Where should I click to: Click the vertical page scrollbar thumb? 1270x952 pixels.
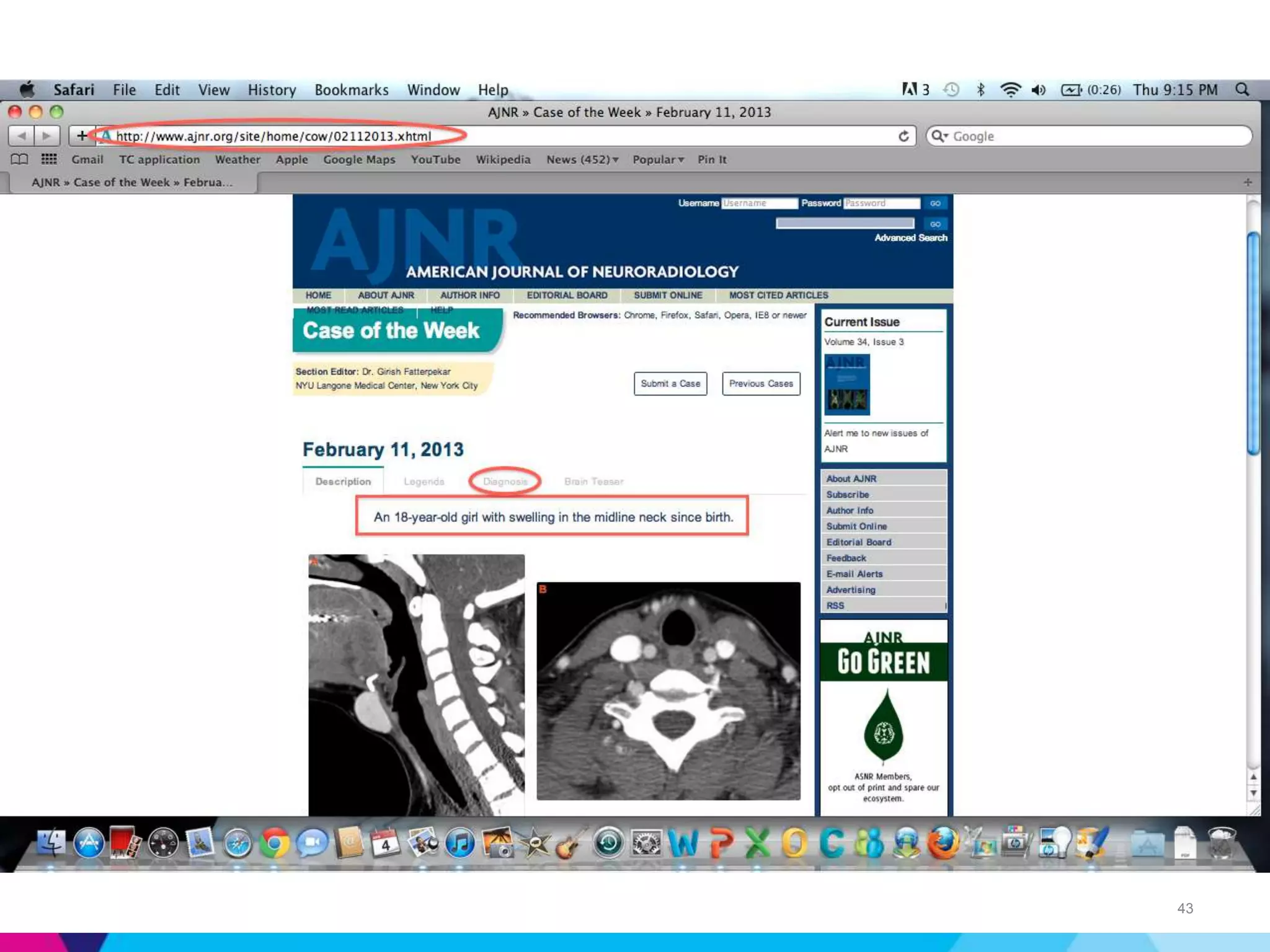point(1253,343)
